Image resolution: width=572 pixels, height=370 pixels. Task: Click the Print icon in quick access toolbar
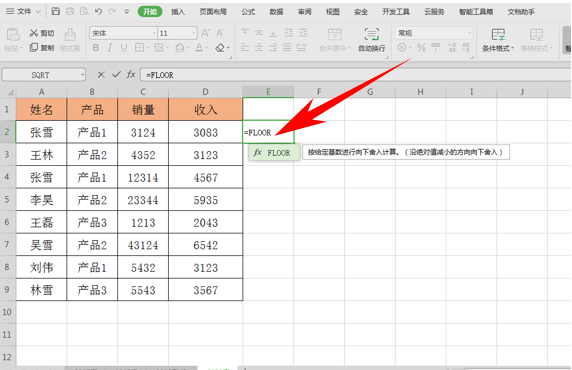(70, 11)
